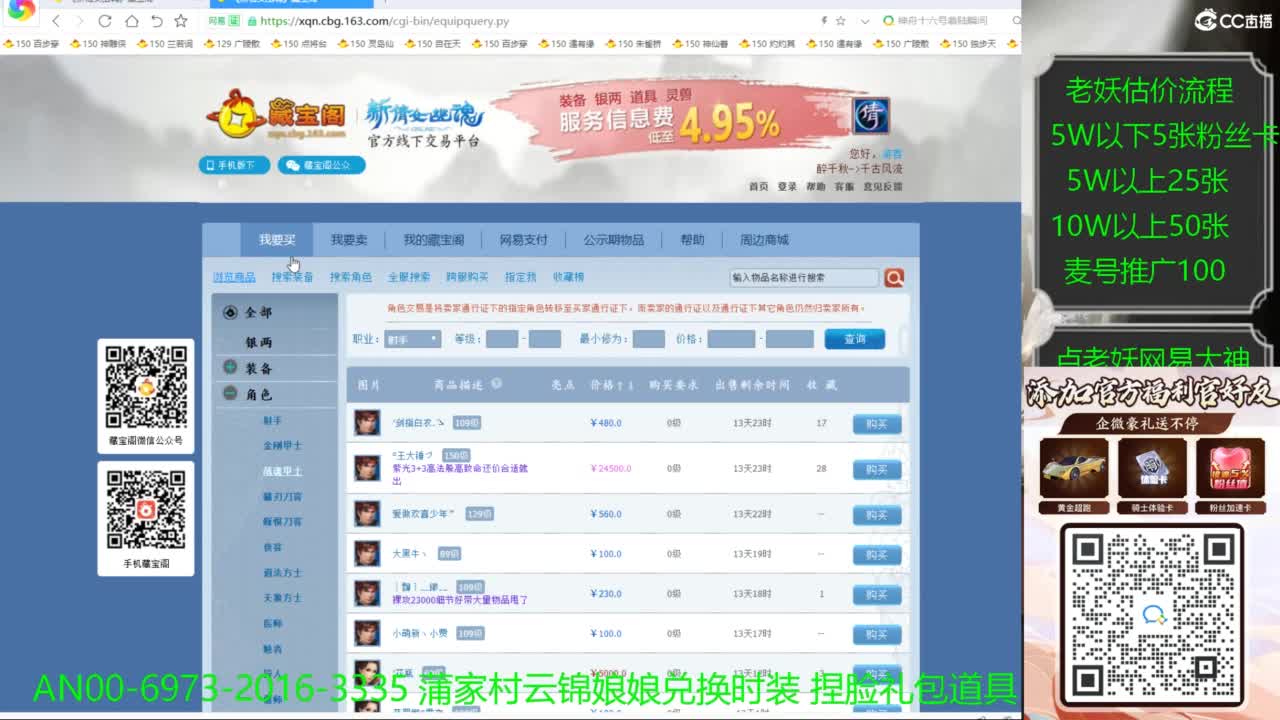
Task: Click 购买 for the ¥560.0 listing
Action: tap(876, 515)
